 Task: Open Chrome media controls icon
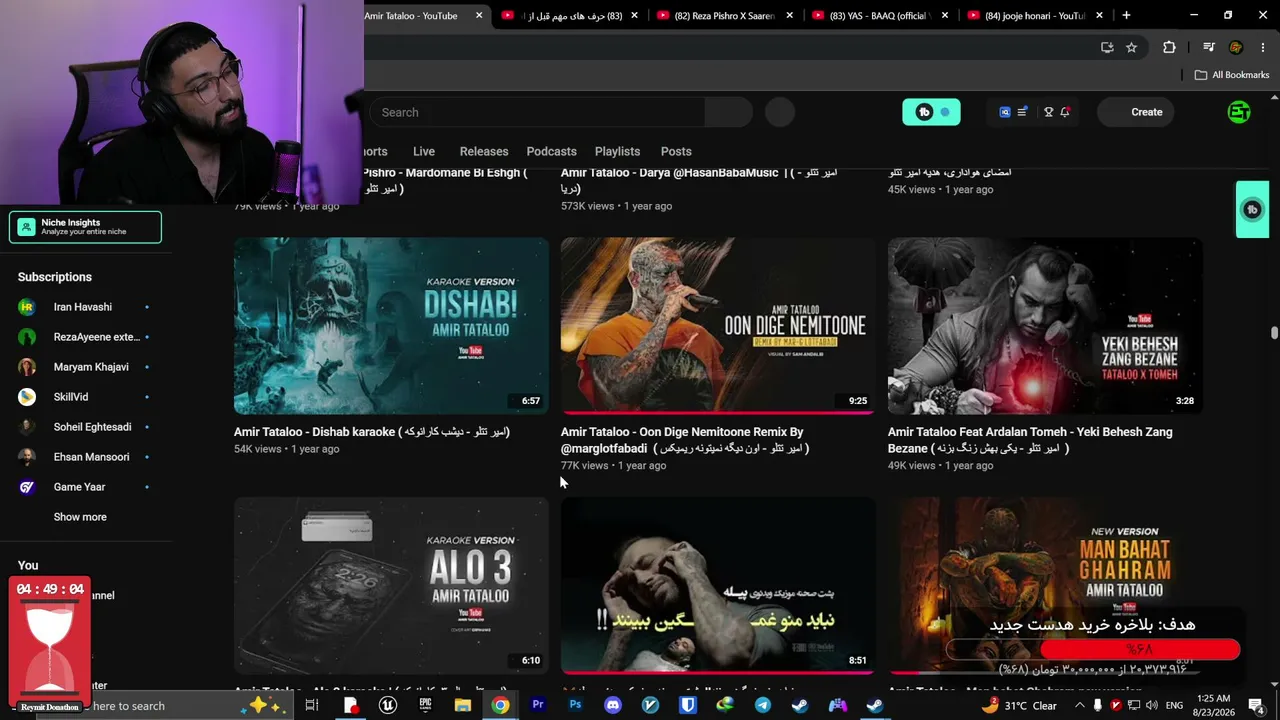click(1209, 47)
